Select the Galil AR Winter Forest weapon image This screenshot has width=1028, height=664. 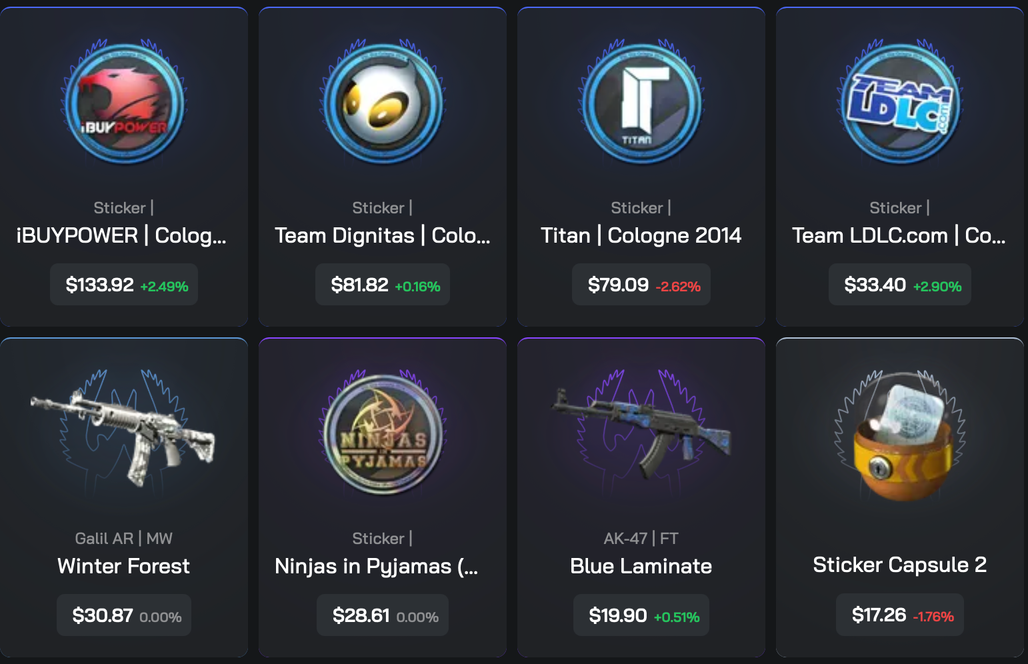[123, 438]
